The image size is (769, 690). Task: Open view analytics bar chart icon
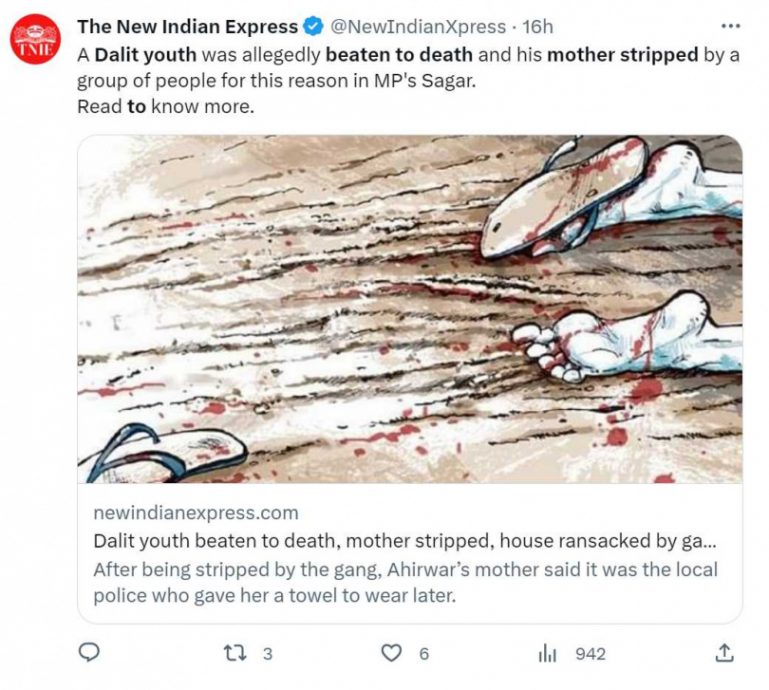tap(546, 653)
